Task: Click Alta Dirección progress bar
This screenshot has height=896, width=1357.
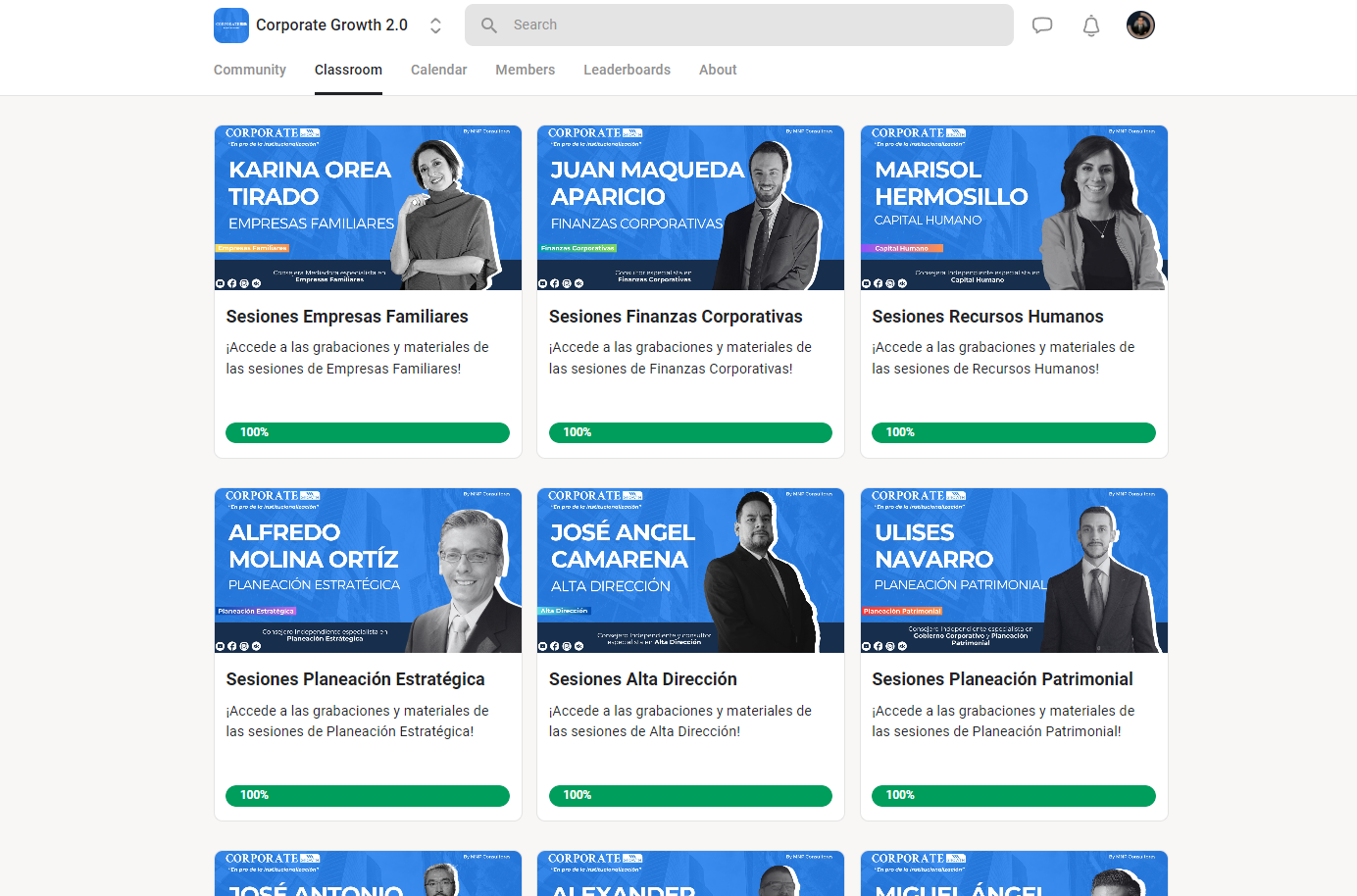Action: click(x=690, y=795)
